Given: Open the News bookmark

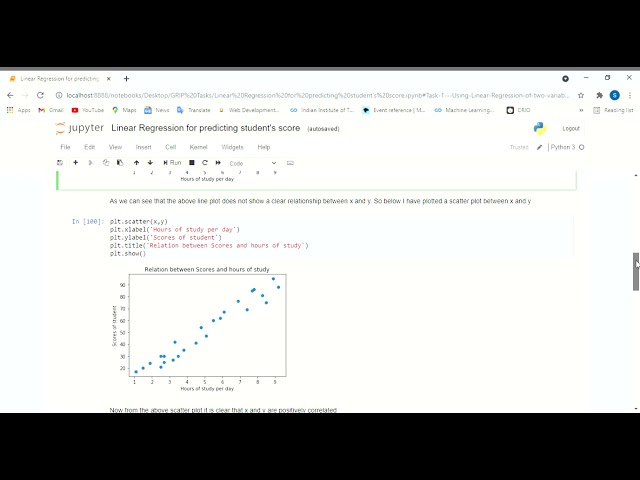Looking at the screenshot, I should coord(157,110).
